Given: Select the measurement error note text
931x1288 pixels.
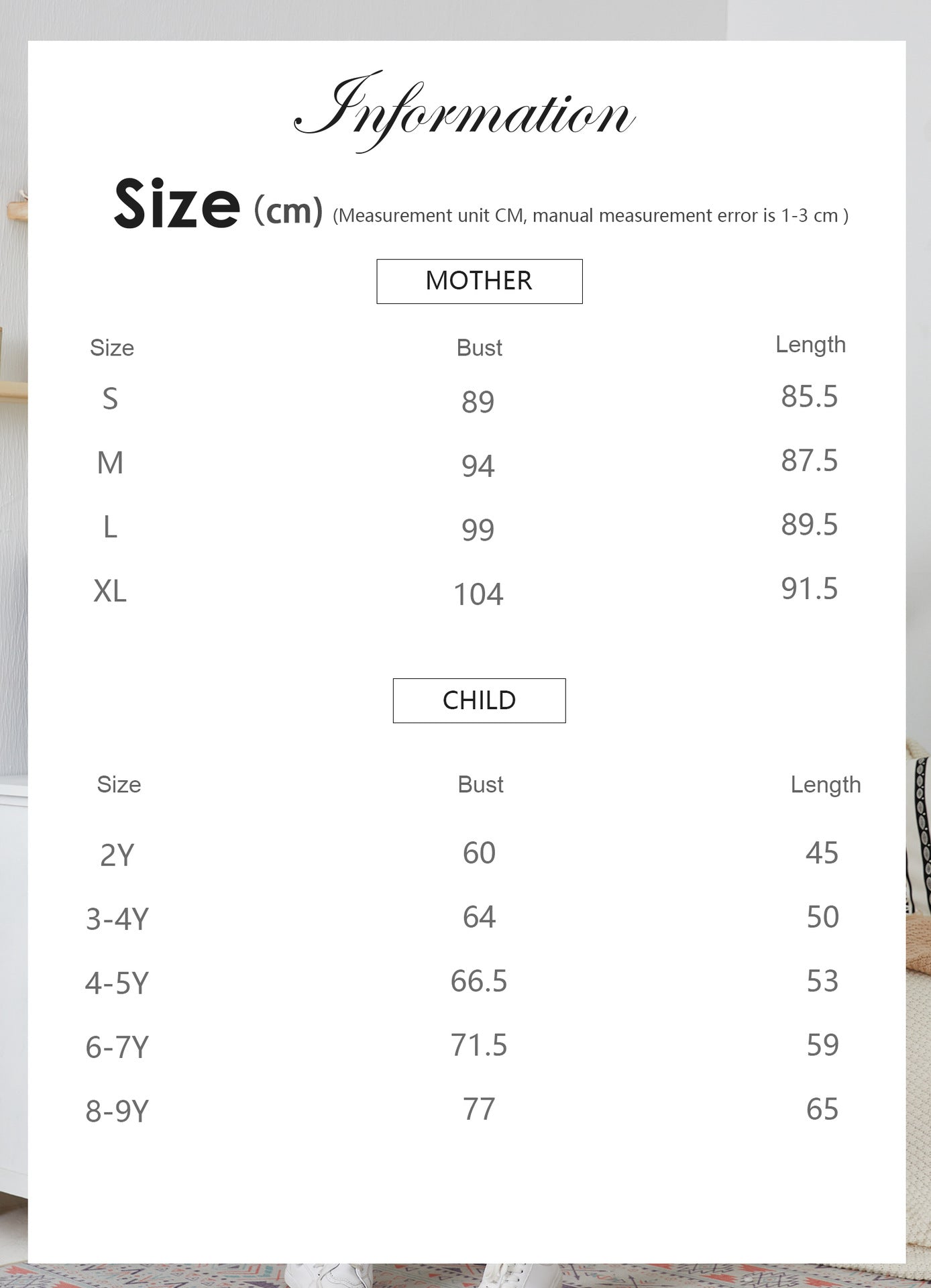Looking at the screenshot, I should 590,215.
